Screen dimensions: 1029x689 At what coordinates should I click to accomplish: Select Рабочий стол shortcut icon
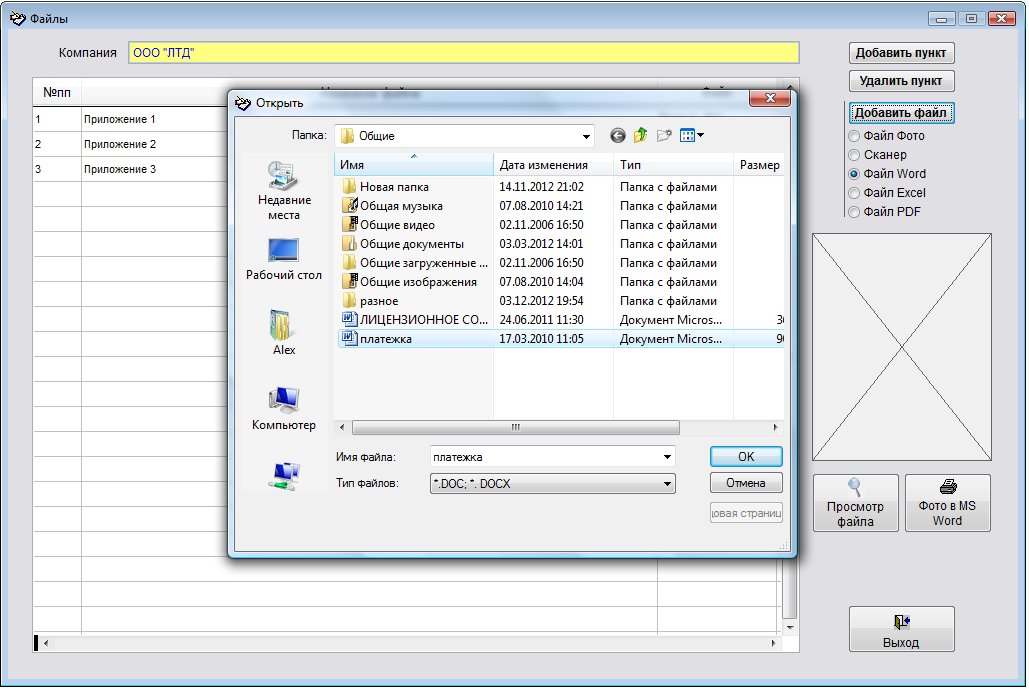pyautogui.click(x=284, y=259)
